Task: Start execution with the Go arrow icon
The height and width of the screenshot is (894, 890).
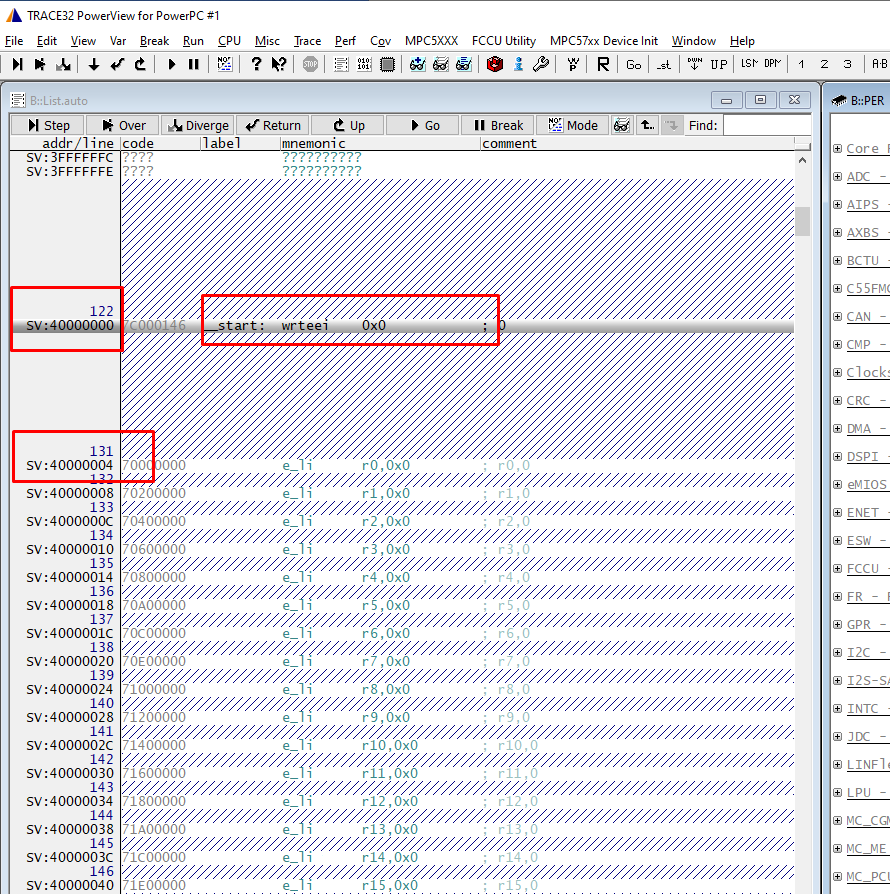Action: click(x=172, y=64)
